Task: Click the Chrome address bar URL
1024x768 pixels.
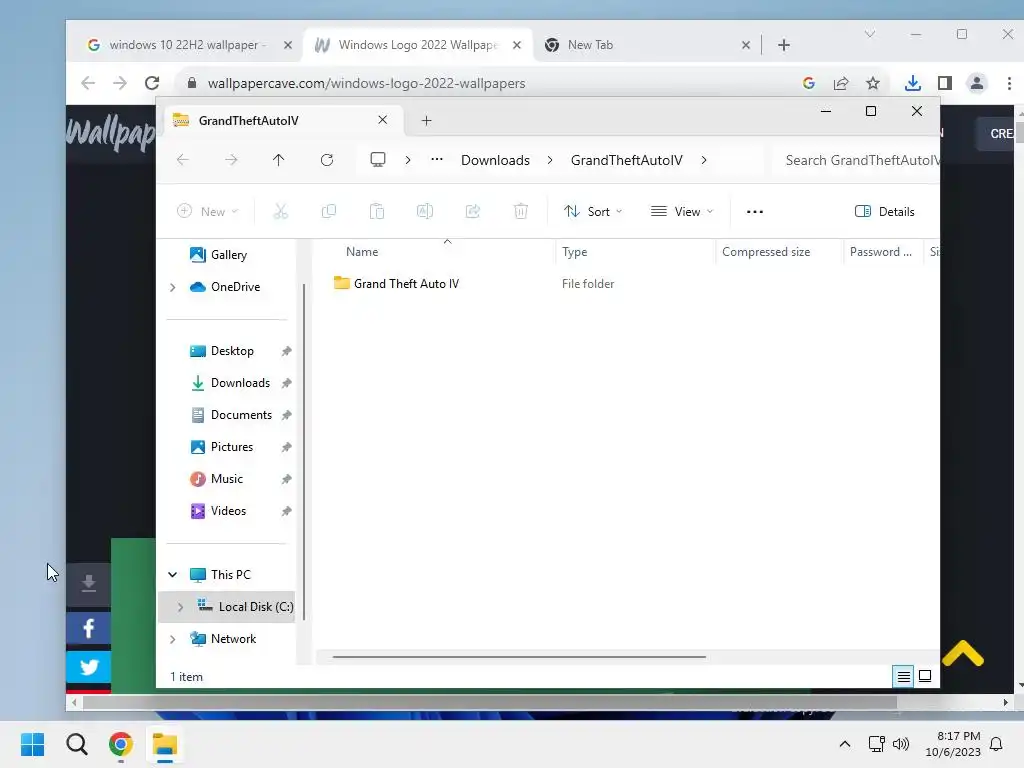Action: (366, 83)
